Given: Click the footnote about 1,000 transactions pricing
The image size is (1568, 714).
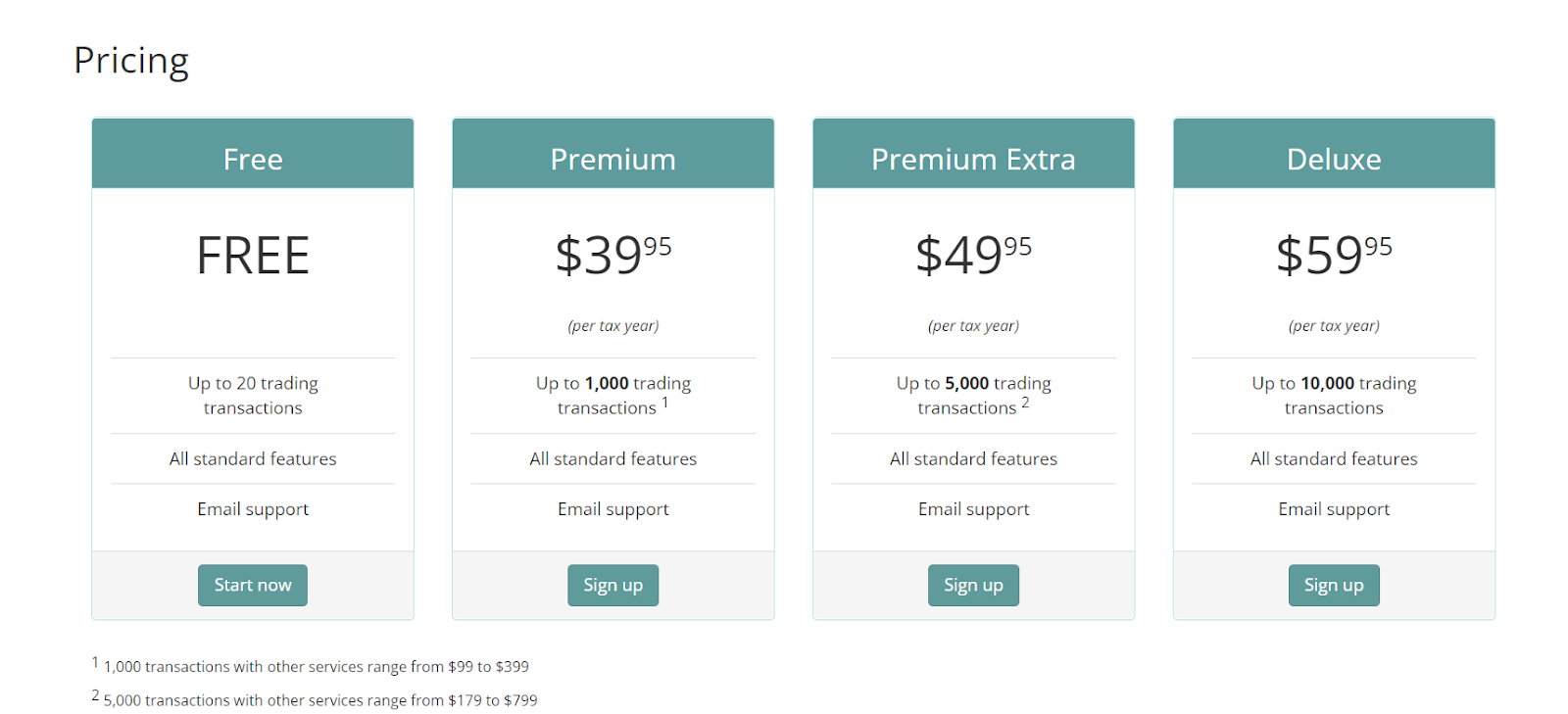Looking at the screenshot, I should coord(316,667).
